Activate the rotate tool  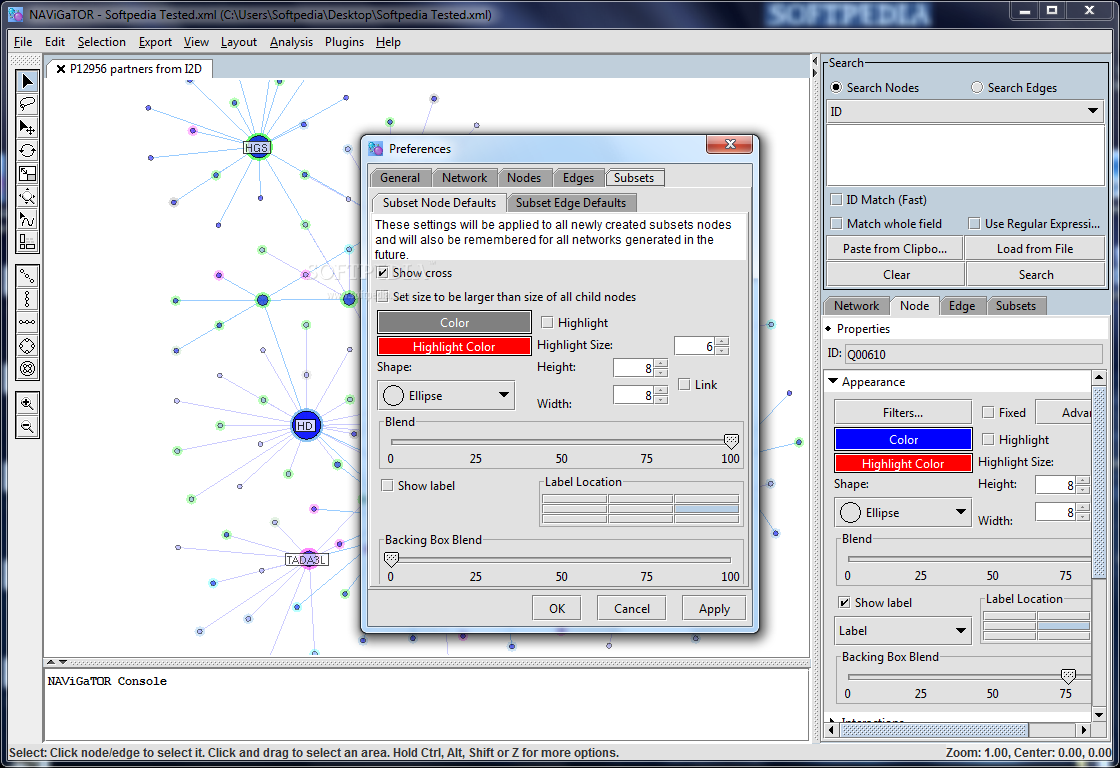click(x=27, y=150)
